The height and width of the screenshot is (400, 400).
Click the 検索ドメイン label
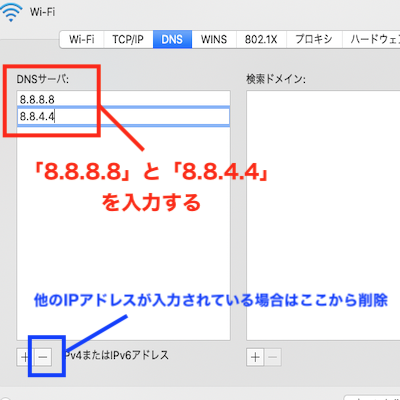coord(276,79)
